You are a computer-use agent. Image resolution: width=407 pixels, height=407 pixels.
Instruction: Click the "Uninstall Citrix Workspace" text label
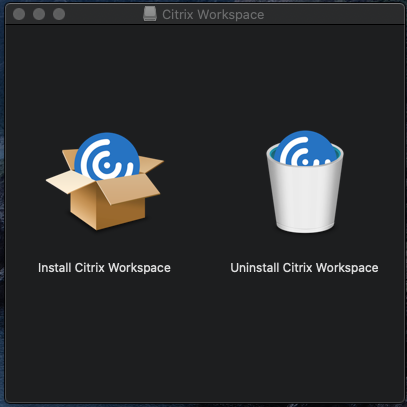[x=304, y=268]
